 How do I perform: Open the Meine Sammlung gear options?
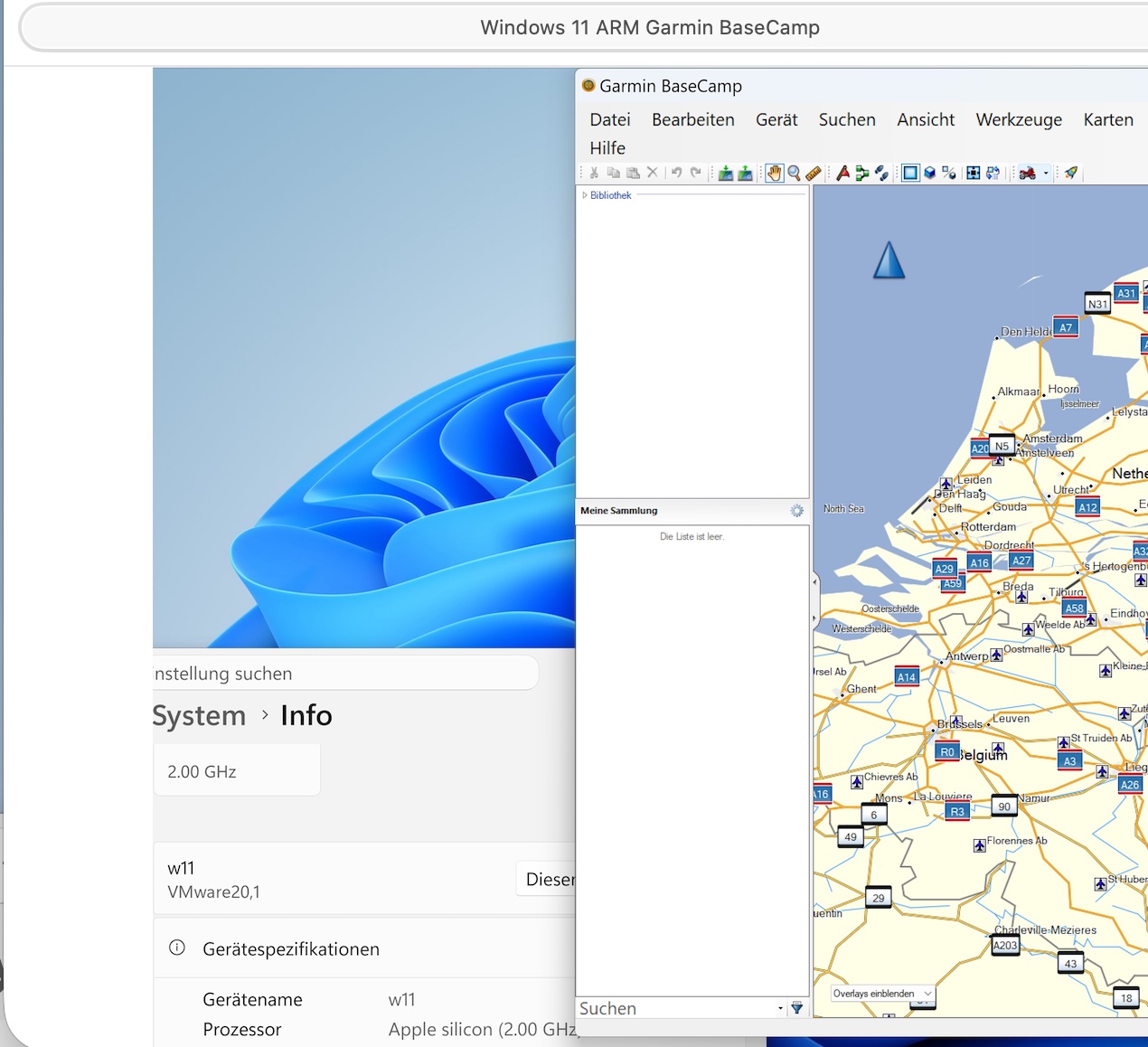(x=796, y=511)
